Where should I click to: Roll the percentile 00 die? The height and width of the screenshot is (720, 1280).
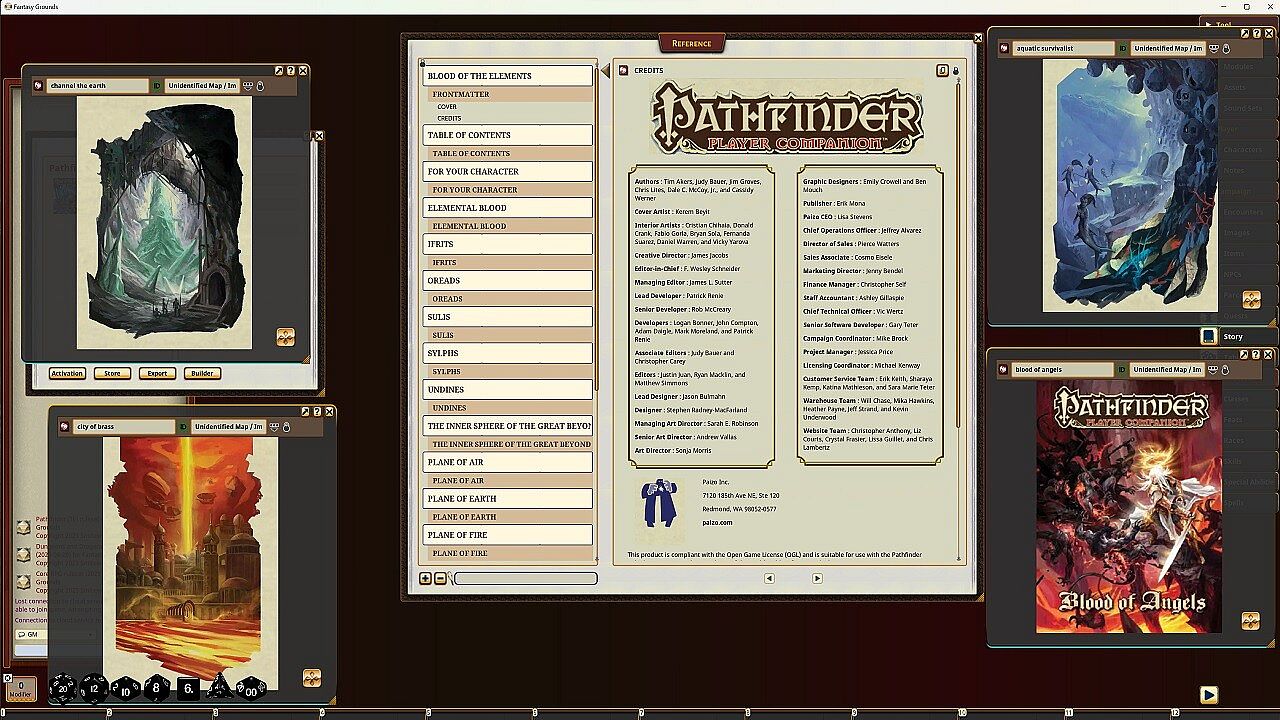251,688
